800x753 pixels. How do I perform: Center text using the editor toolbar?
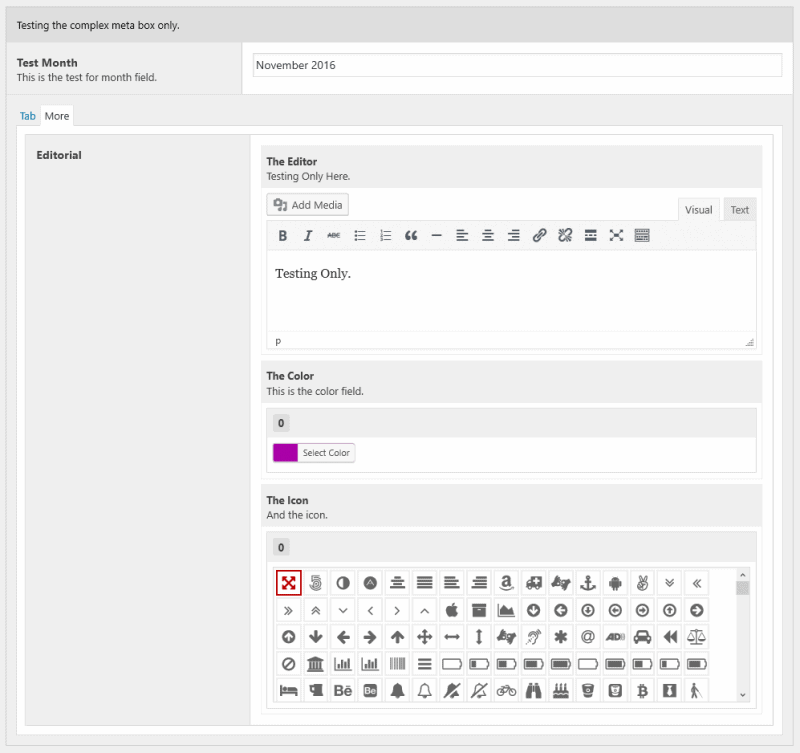[488, 235]
